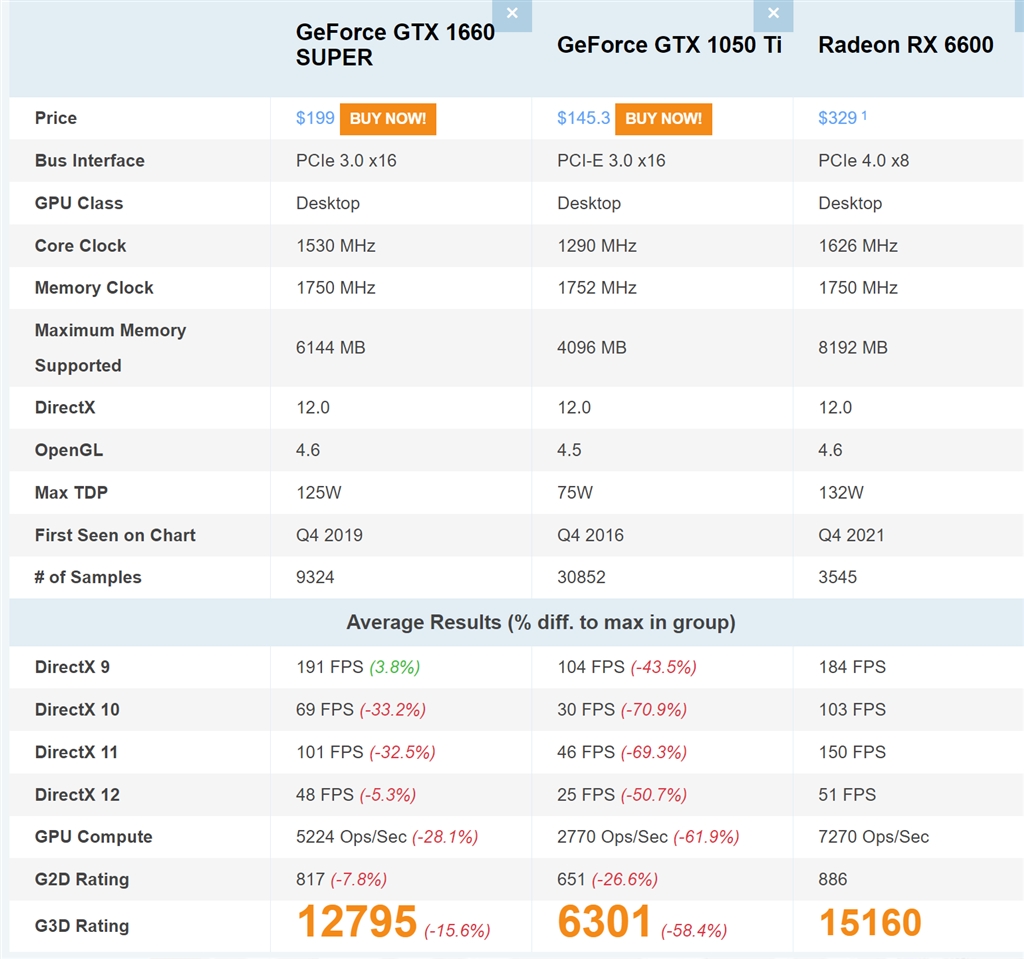Click BUY NOW for GTX 1050 Ti
The image size is (1024, 959).
pyautogui.click(x=664, y=119)
